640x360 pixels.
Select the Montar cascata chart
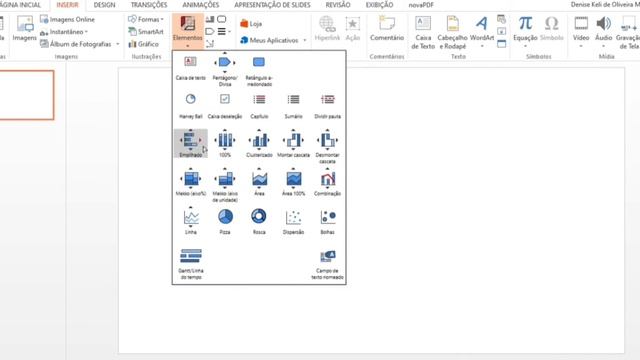pos(293,143)
